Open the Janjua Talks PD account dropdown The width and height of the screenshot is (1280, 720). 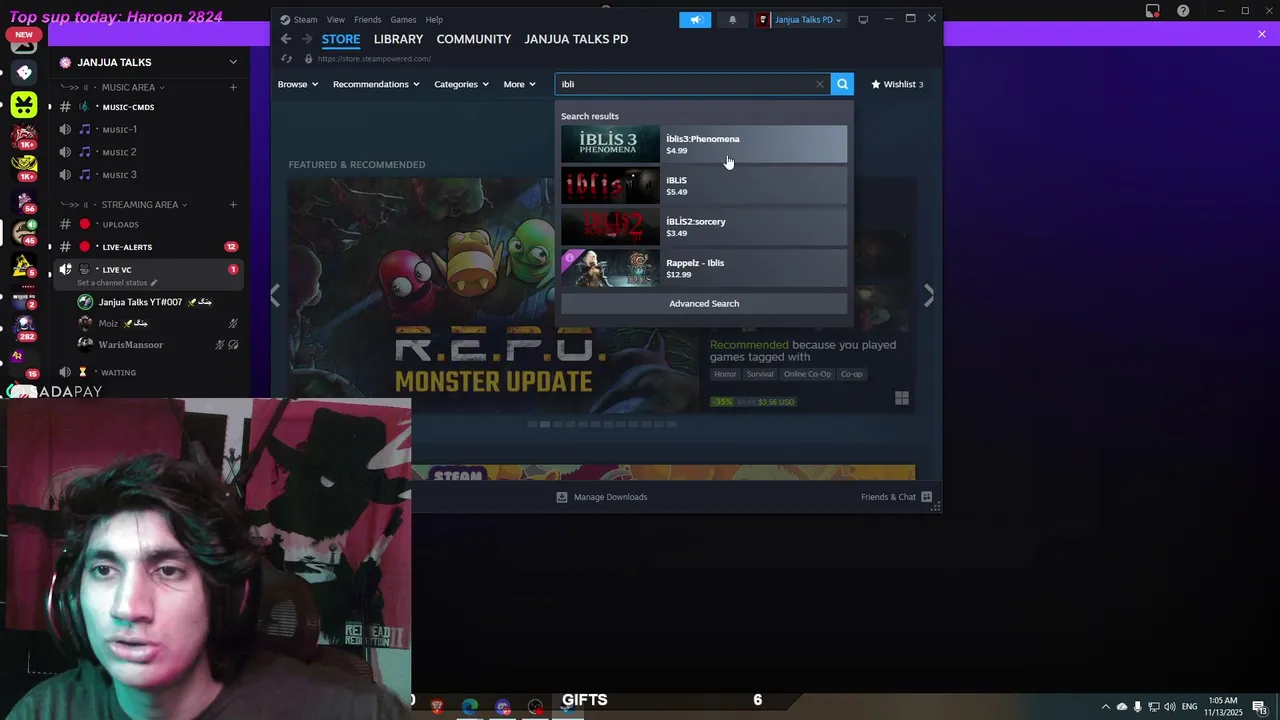(800, 19)
